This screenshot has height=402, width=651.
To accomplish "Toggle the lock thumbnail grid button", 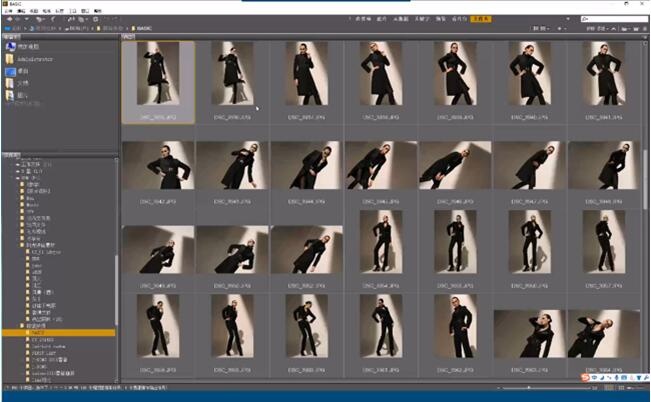I will pos(597,387).
